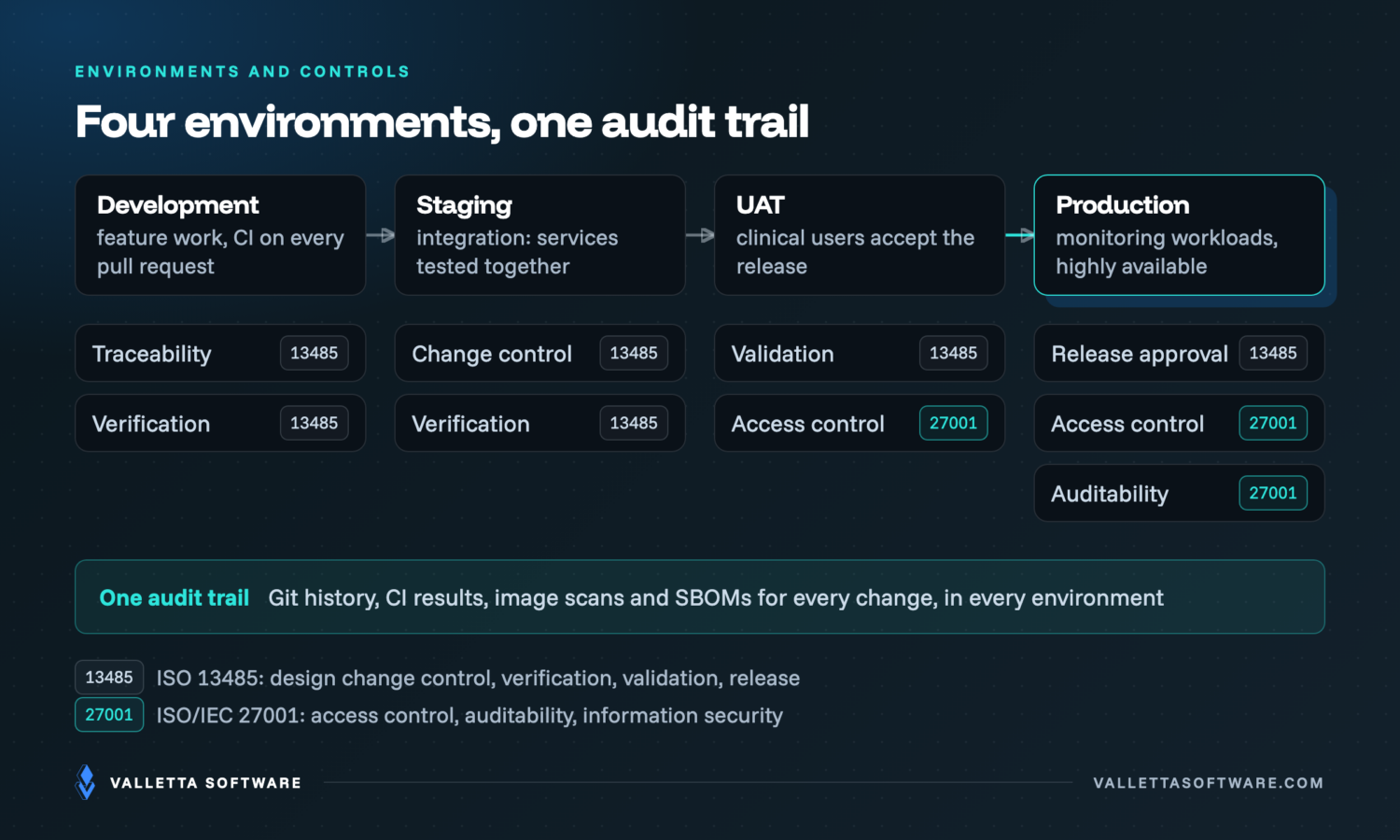Click the 'ISO 13485: design change control' legend text
Screen dimensions: 1400x840
point(478,679)
